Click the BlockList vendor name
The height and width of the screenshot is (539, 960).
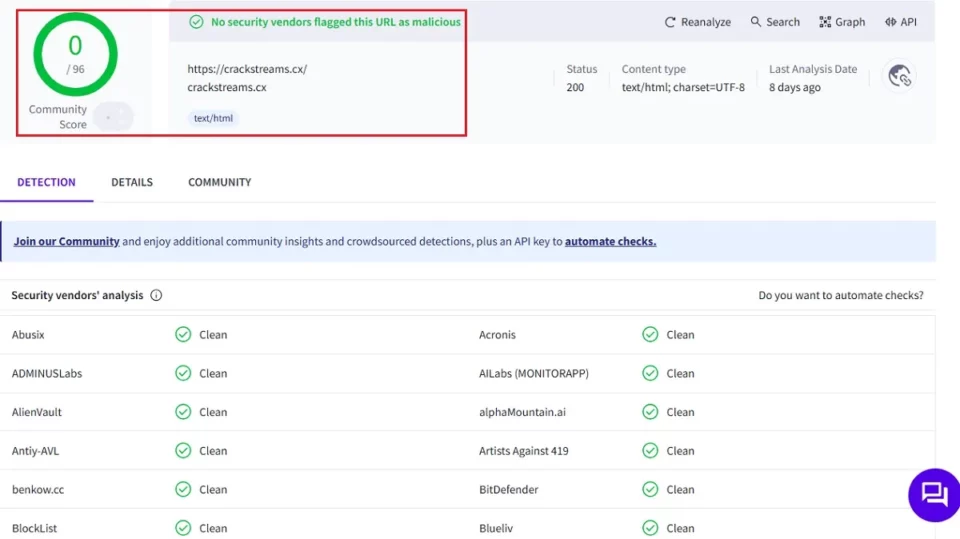34,528
